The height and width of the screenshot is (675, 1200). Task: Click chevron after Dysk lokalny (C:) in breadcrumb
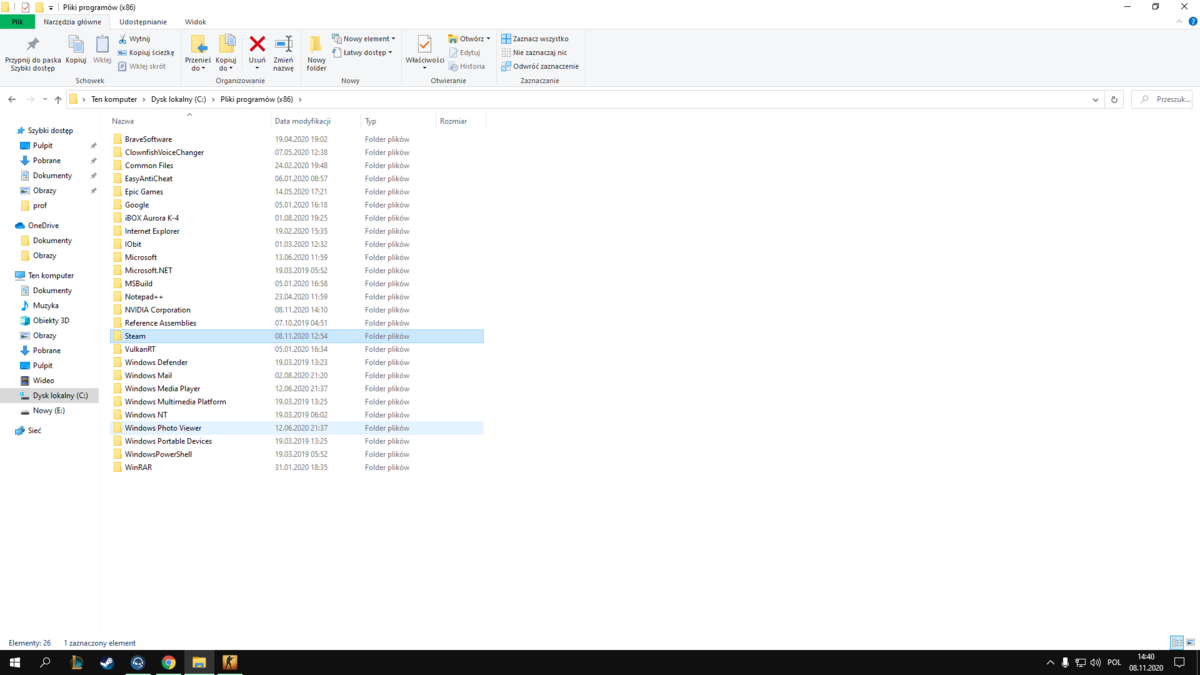click(x=213, y=100)
